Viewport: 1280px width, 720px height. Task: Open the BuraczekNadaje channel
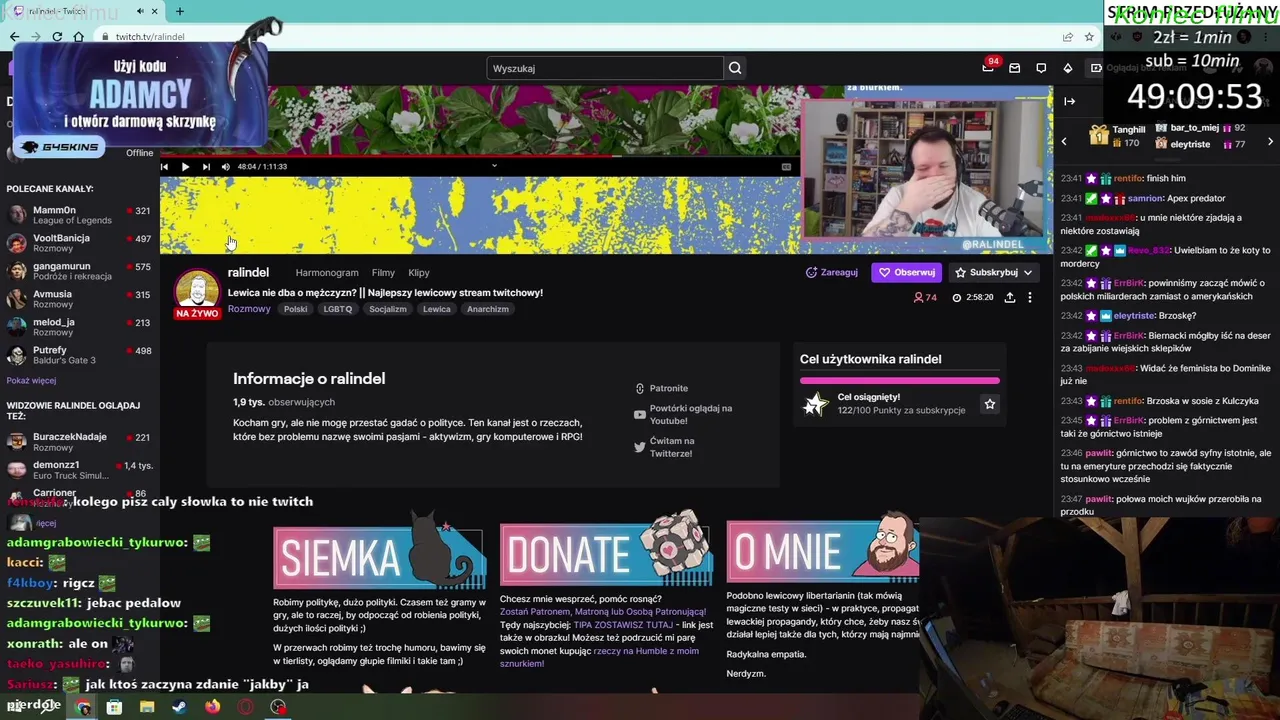(79, 442)
